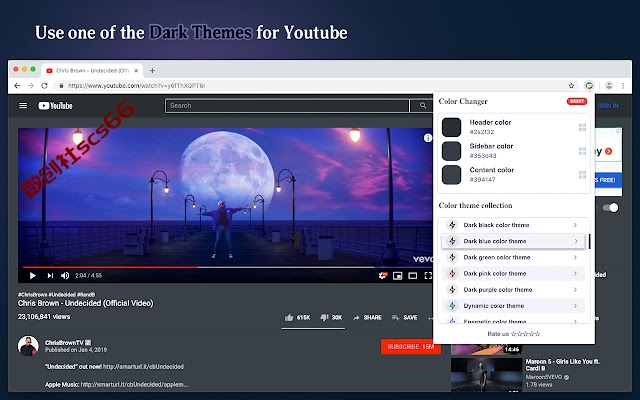Screen dimensions: 640x400
Task: Like the video (615K)
Action: (298, 318)
